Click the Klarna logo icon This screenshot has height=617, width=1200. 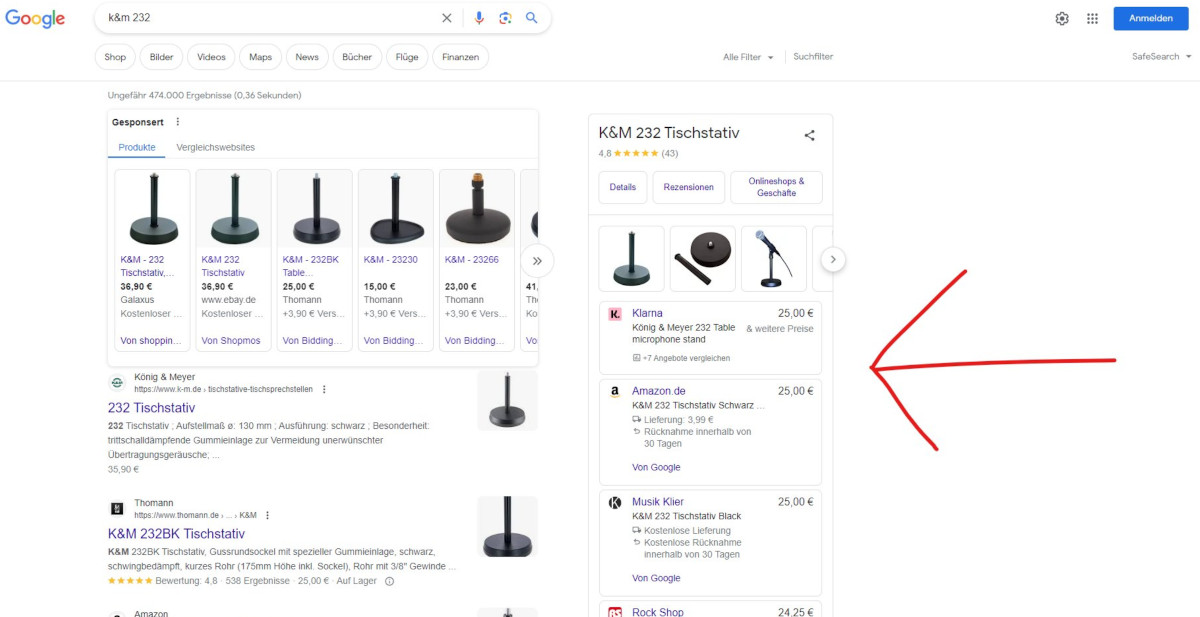[x=615, y=313]
